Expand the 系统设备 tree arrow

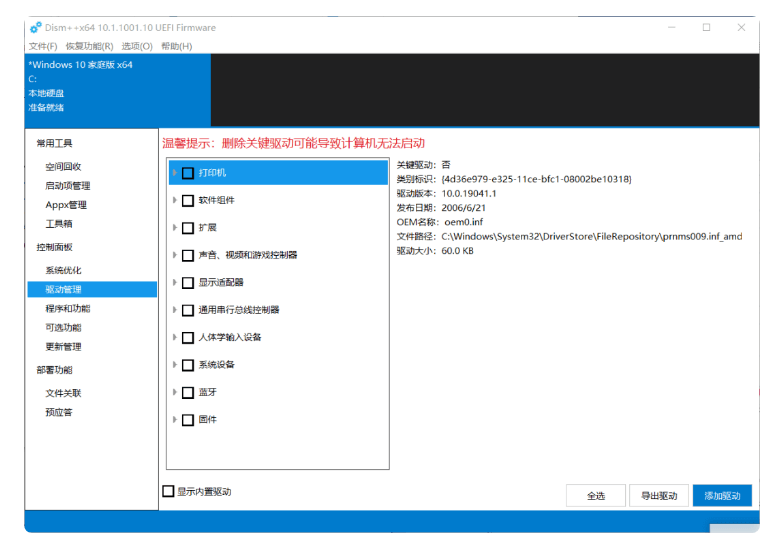click(176, 365)
